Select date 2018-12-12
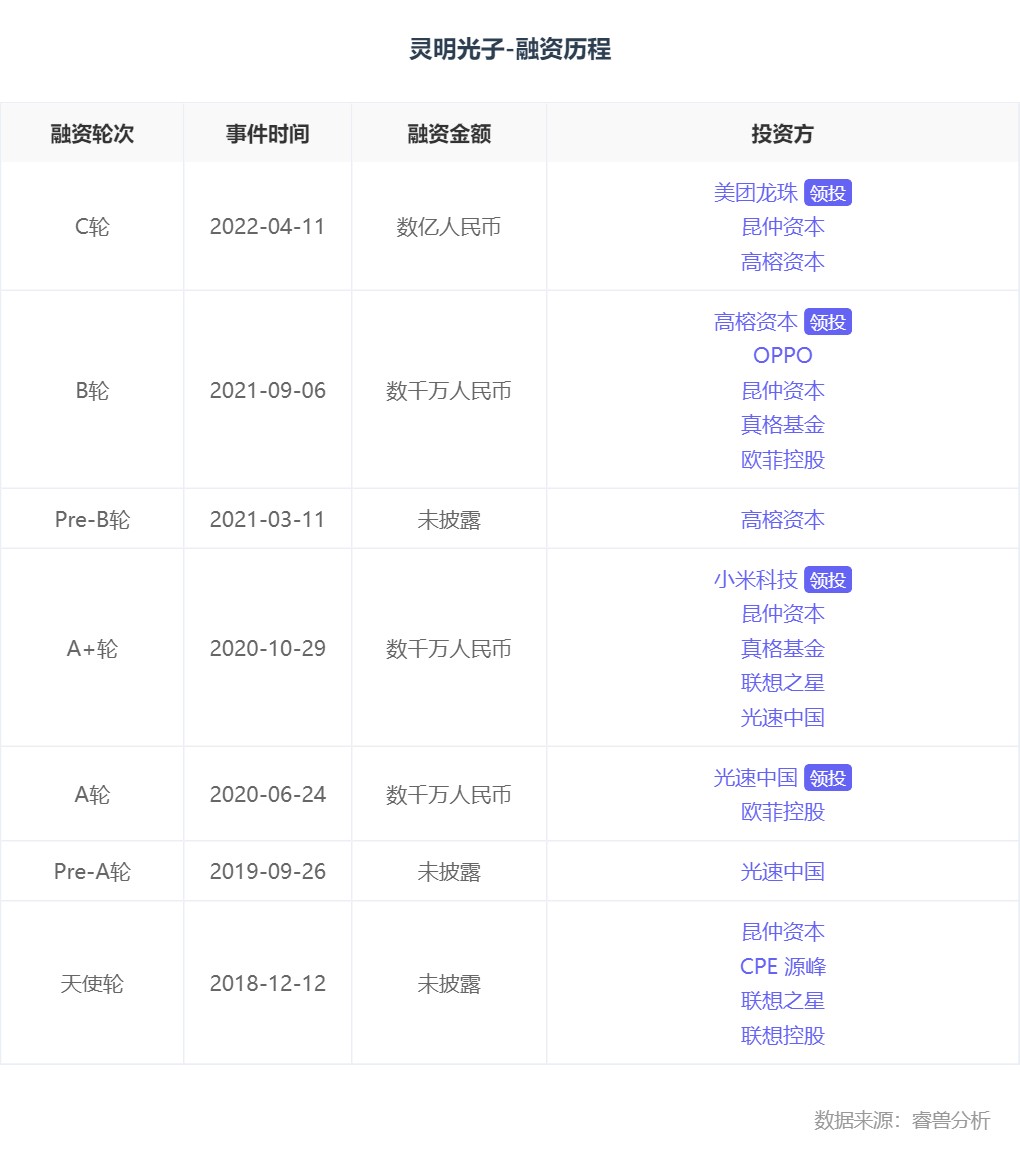 coord(267,984)
